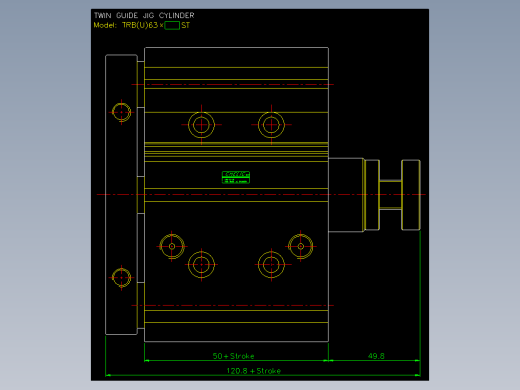
Task: Select the '50 + Stroke' dimension text
Action: point(233,356)
